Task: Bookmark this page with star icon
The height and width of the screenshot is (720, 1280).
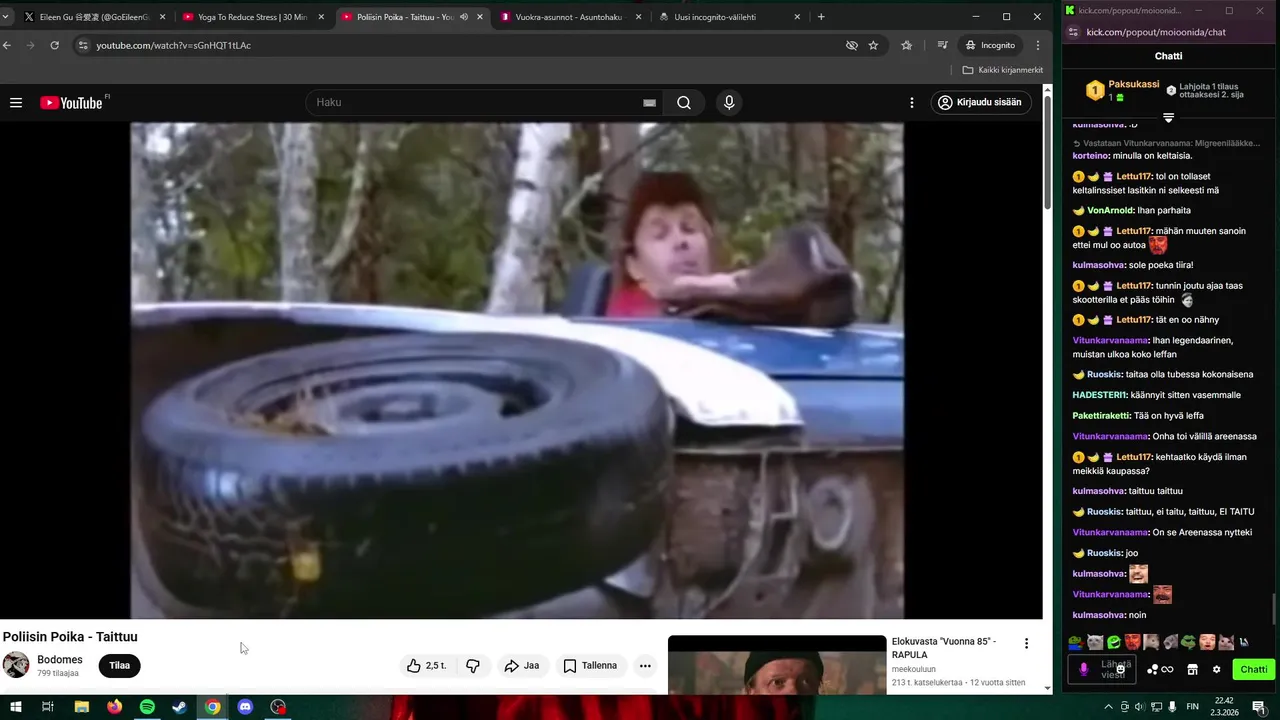Action: pyautogui.click(x=873, y=45)
